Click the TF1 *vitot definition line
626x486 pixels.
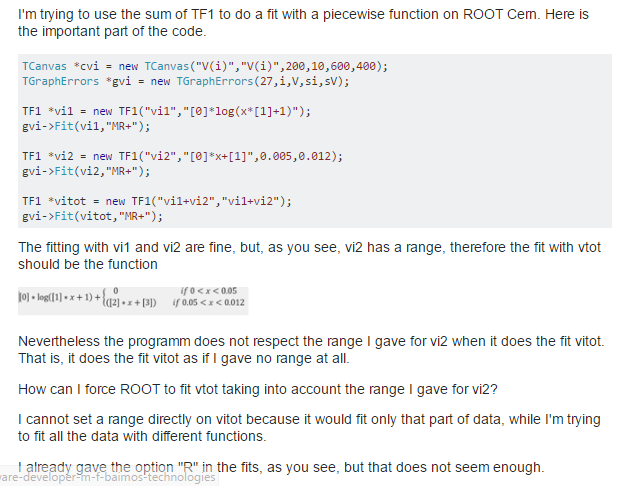157,201
